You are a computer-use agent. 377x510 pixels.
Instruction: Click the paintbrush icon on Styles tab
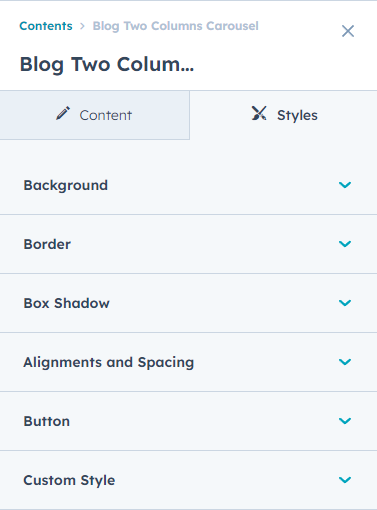point(259,113)
